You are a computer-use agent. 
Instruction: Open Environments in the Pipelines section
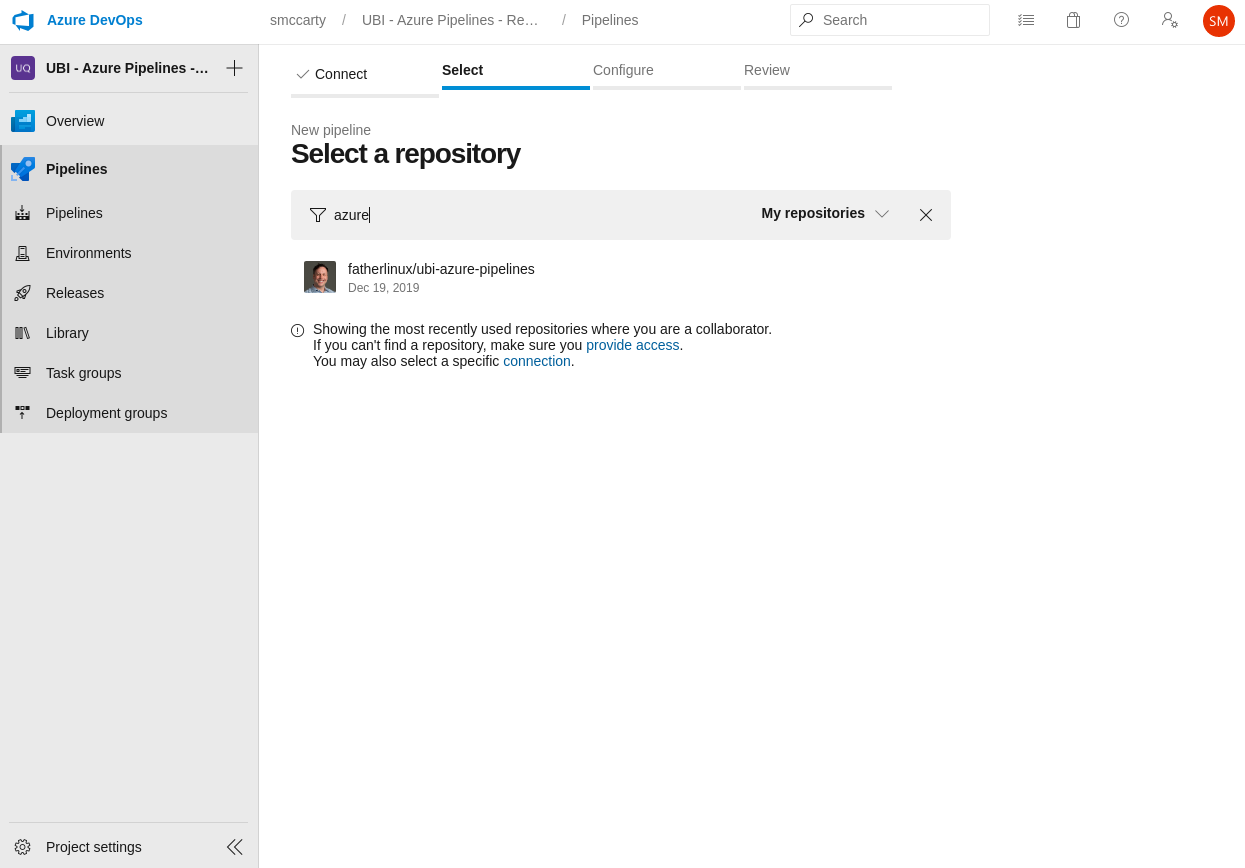[88, 253]
